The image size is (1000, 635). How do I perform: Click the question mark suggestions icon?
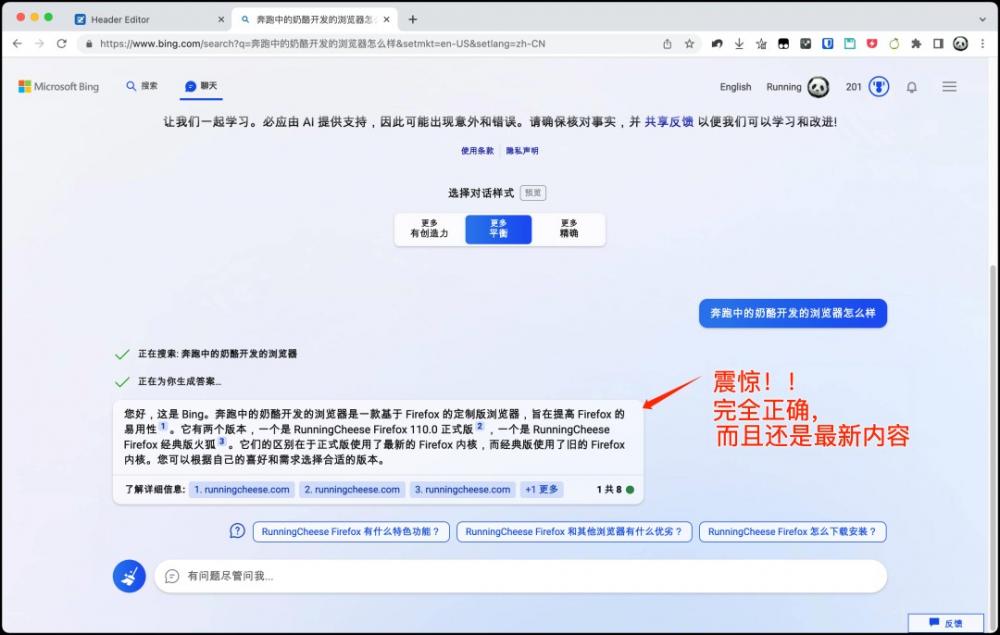237,531
